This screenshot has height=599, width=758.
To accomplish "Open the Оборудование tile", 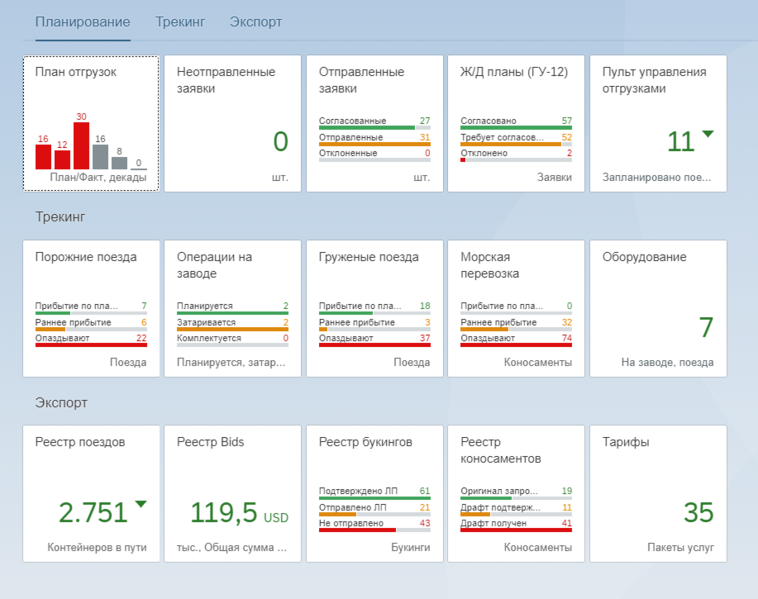I will (658, 308).
